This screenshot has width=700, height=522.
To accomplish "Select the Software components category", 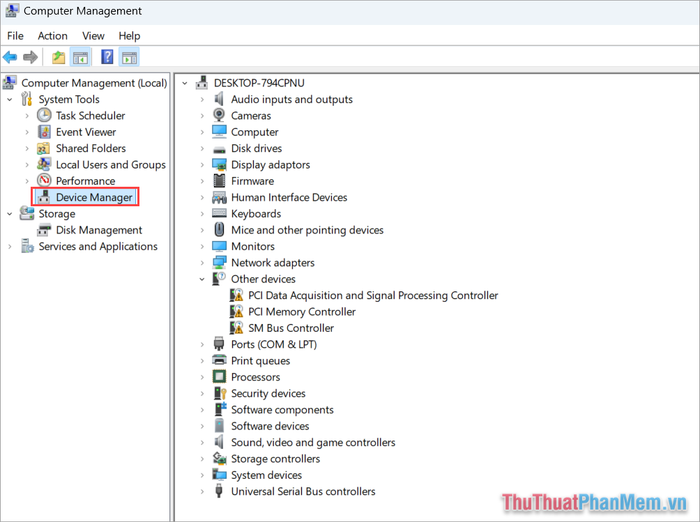I will (282, 409).
